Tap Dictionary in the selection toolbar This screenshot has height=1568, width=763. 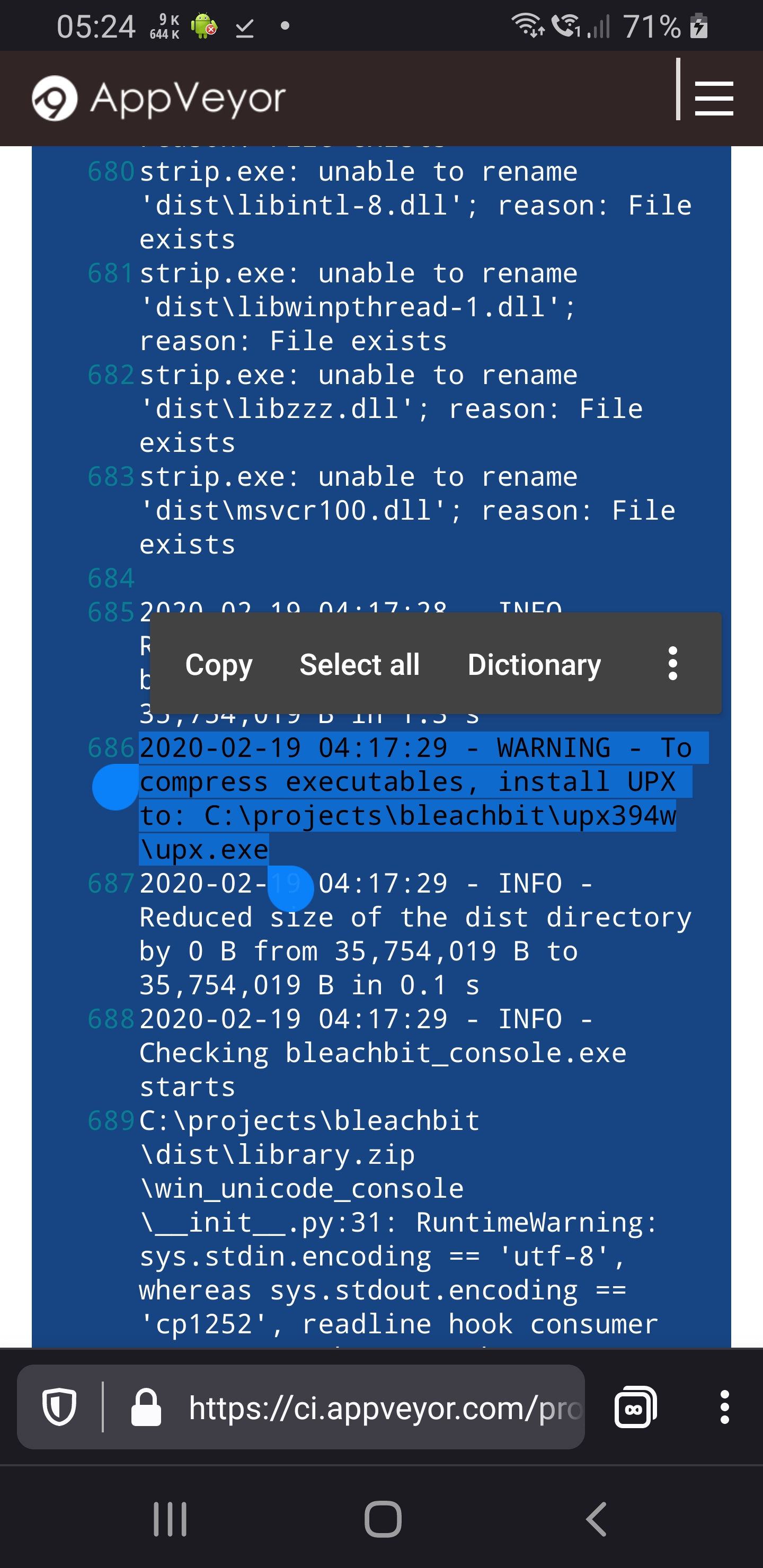pos(535,665)
